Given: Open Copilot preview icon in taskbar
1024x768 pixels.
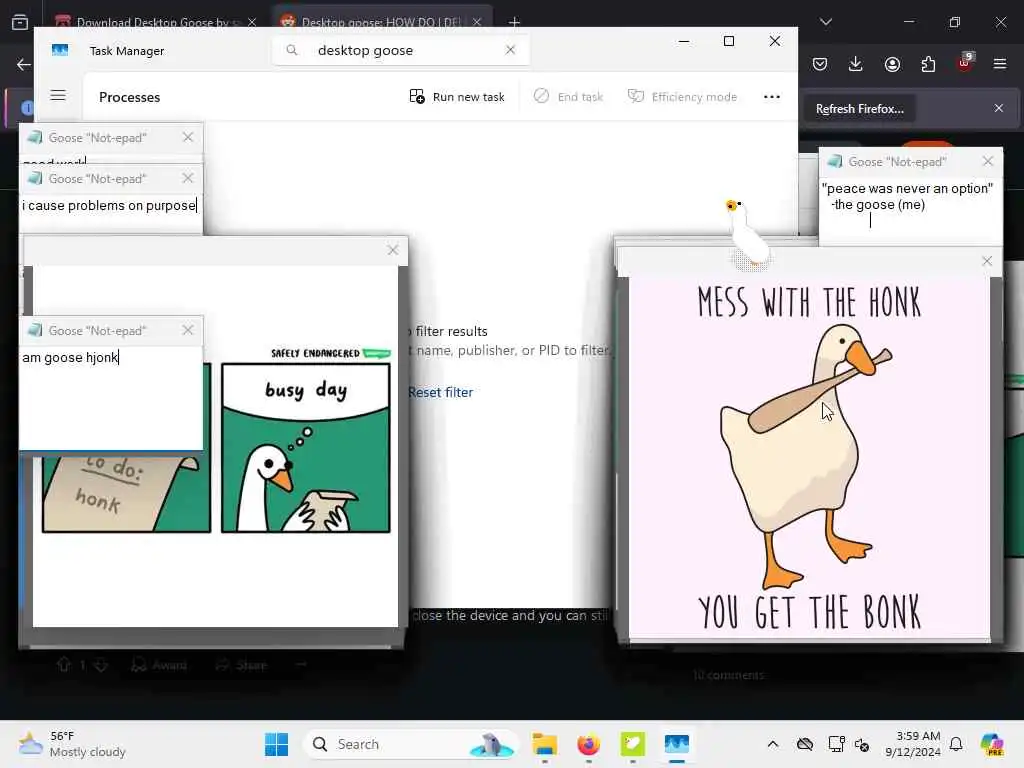Looking at the screenshot, I should [x=992, y=744].
